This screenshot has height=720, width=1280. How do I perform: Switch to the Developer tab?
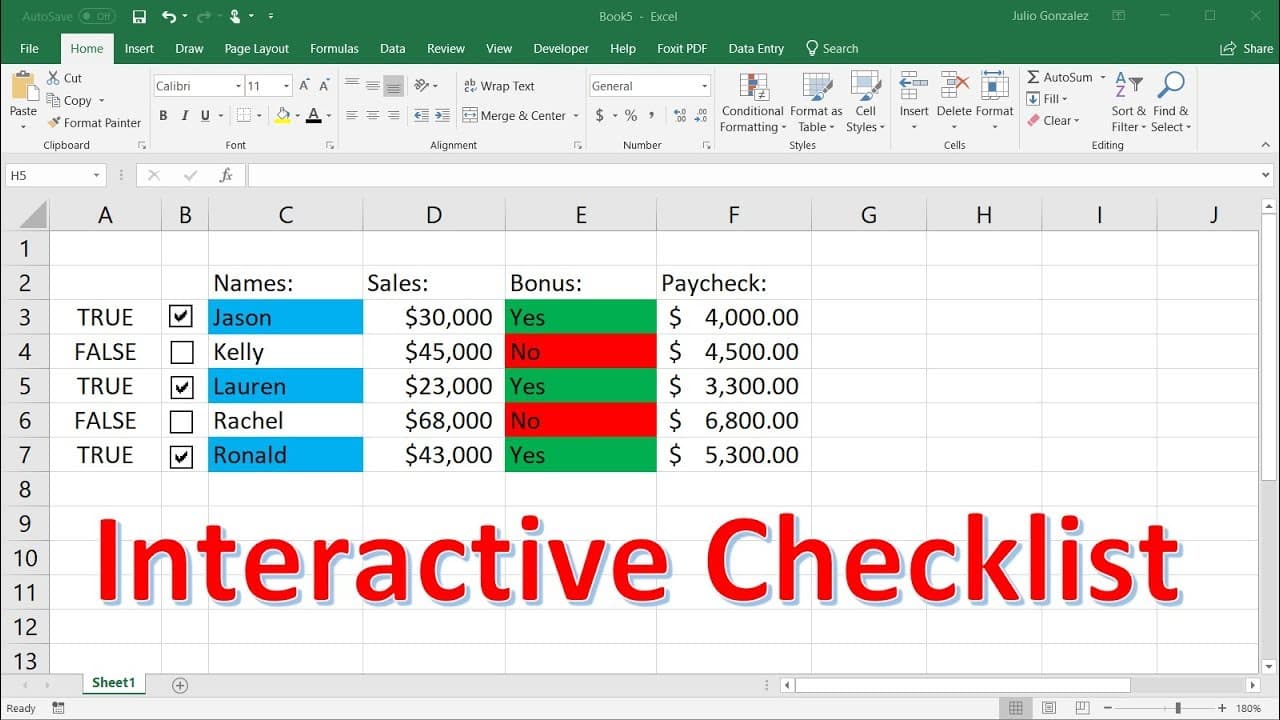pos(561,48)
